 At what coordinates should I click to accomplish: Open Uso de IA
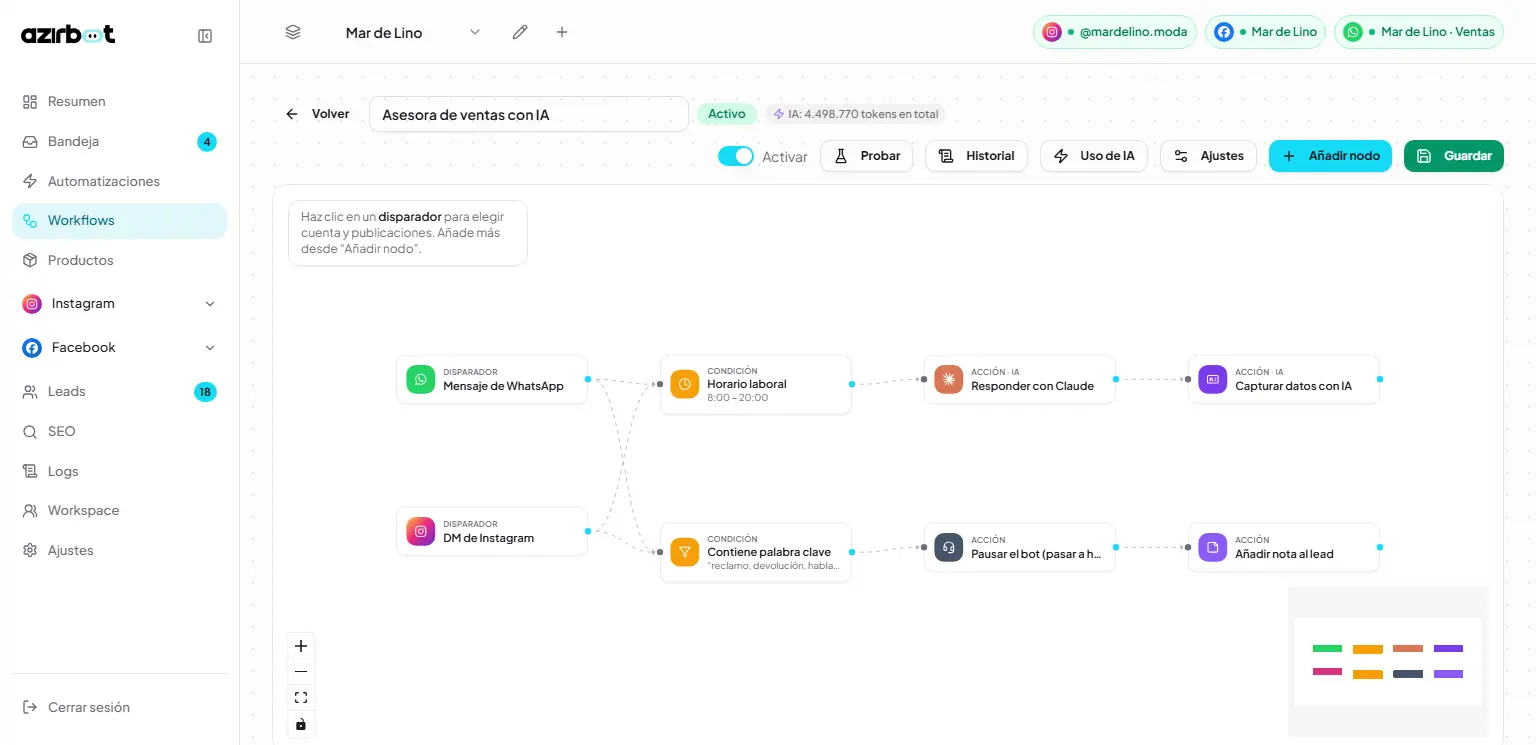[1095, 156]
